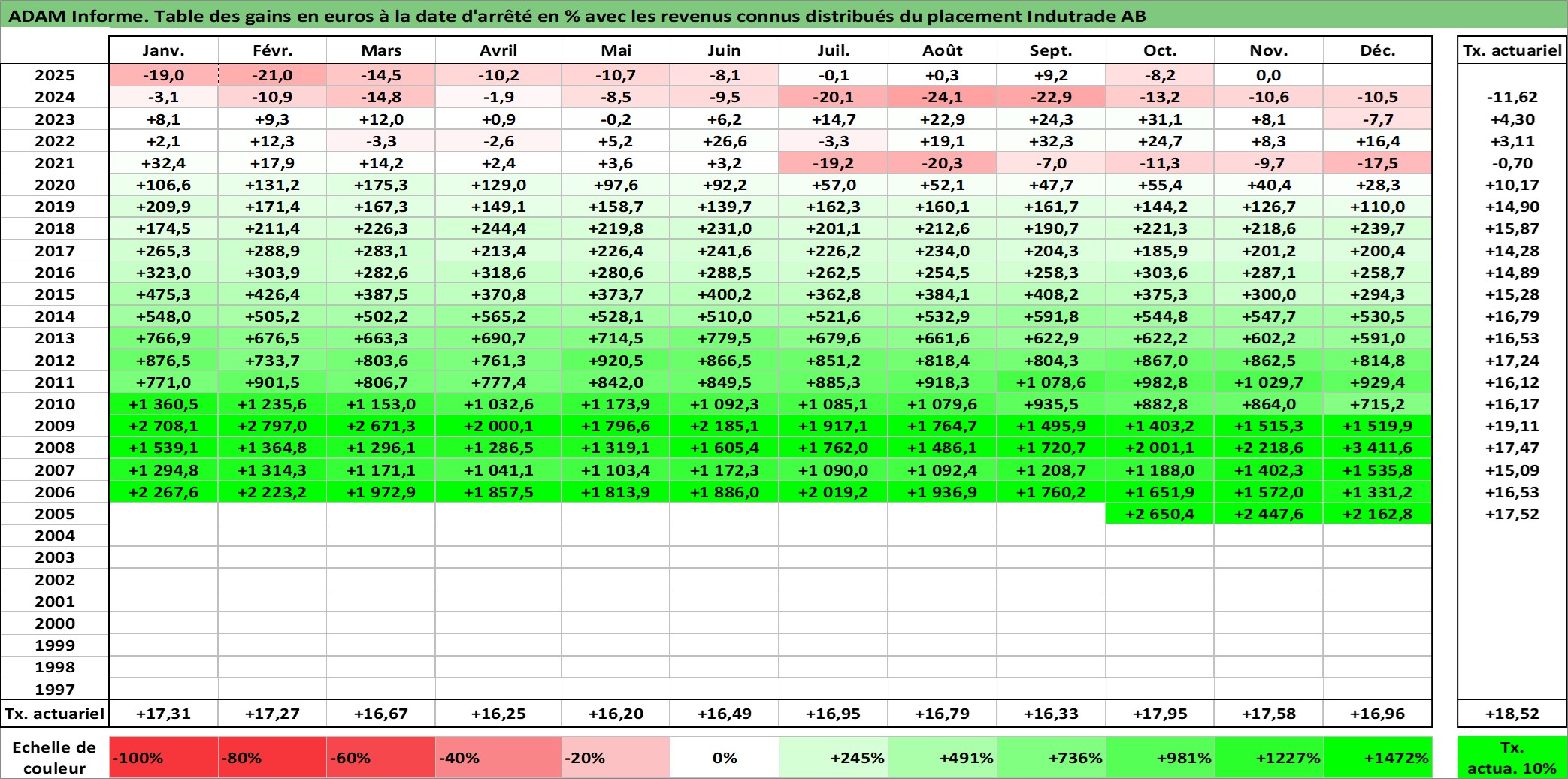Select the '+2 267,6' cell for 2006 Janv.

point(164,492)
